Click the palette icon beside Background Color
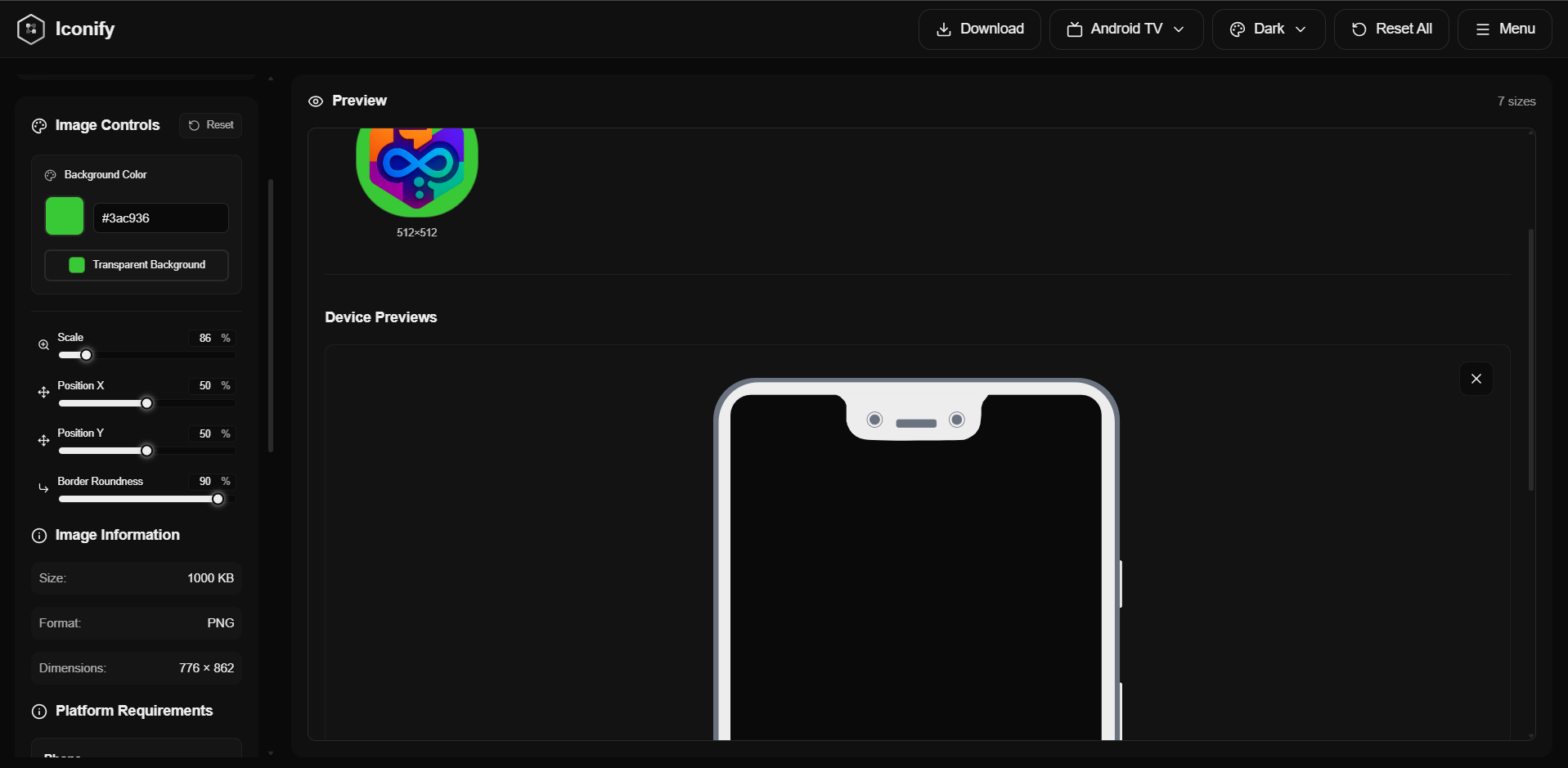Viewport: 1568px width, 768px height. tap(50, 174)
